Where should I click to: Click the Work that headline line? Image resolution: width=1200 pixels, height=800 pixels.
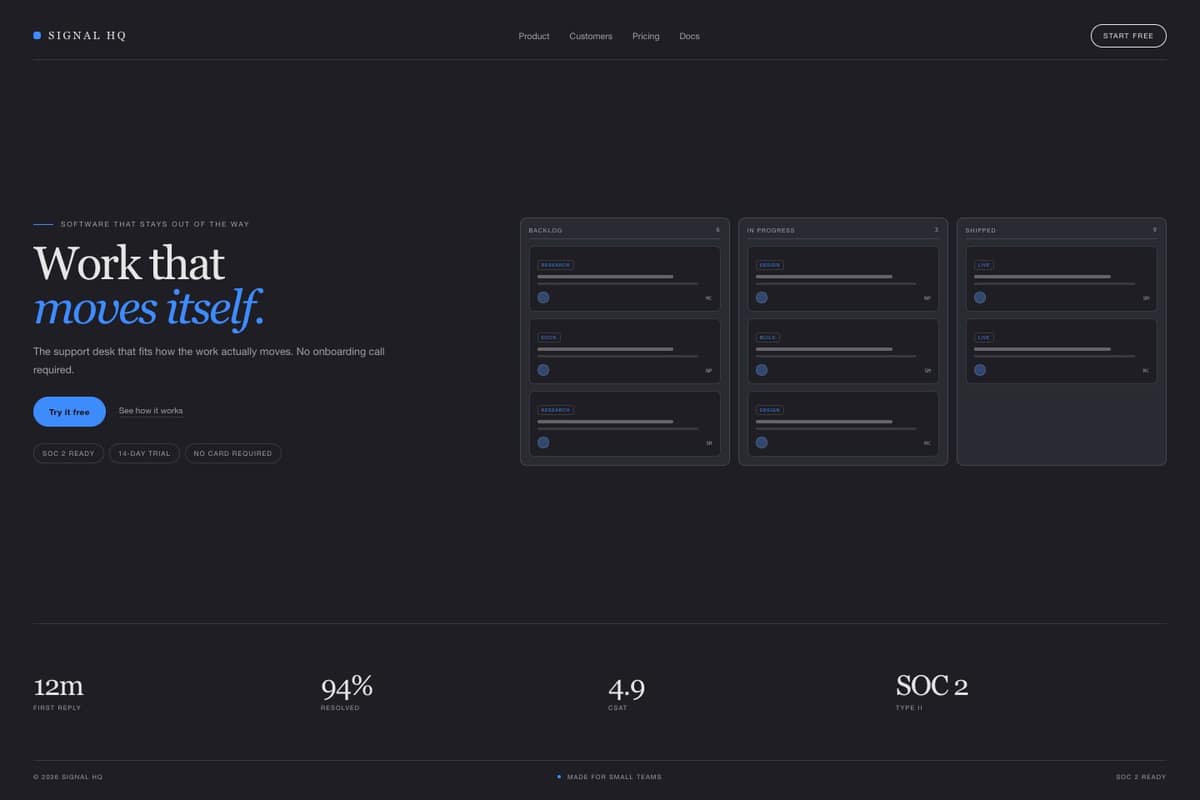click(x=129, y=264)
